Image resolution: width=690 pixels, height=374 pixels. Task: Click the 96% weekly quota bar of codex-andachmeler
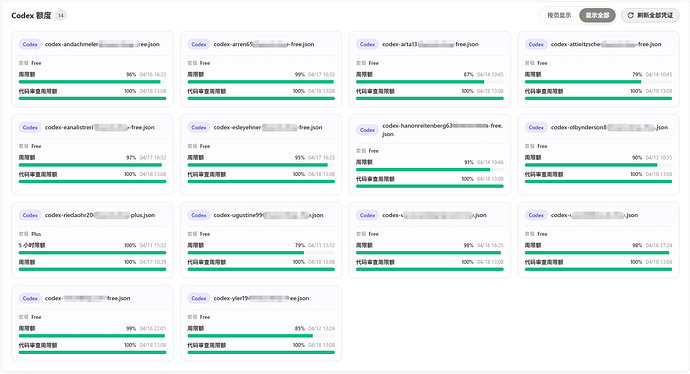tap(92, 82)
